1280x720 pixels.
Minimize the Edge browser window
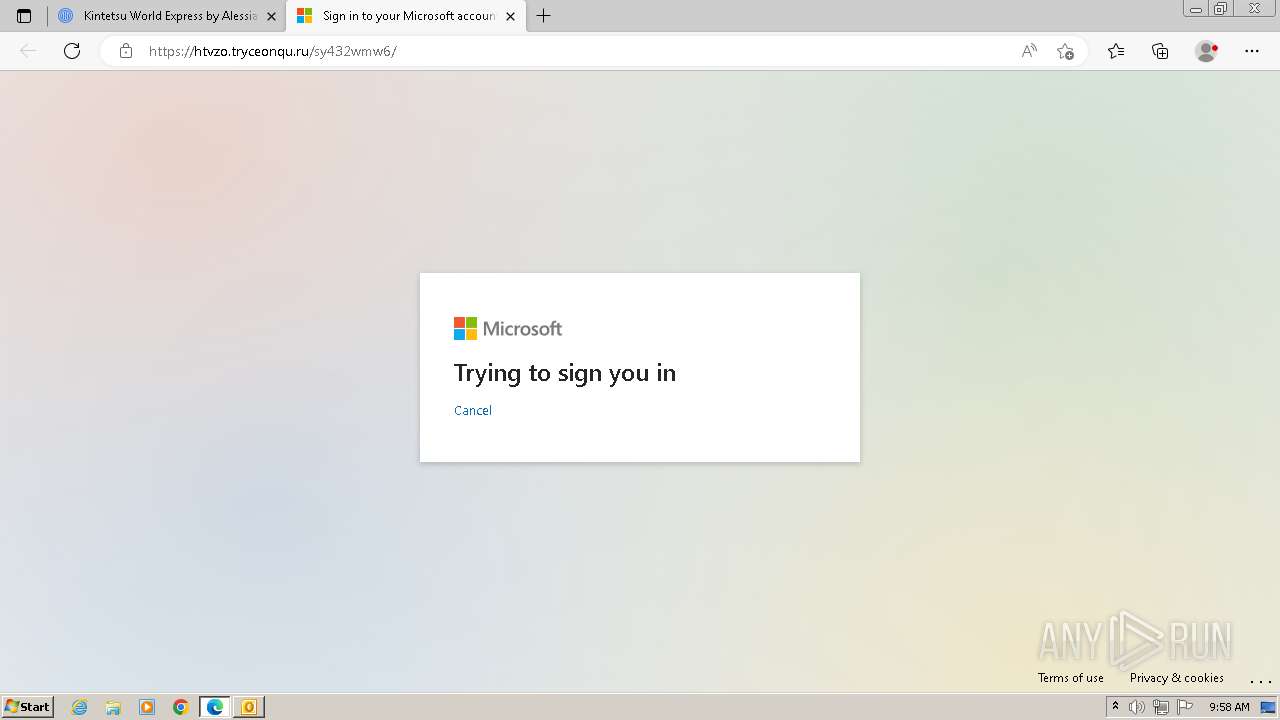tap(1196, 9)
